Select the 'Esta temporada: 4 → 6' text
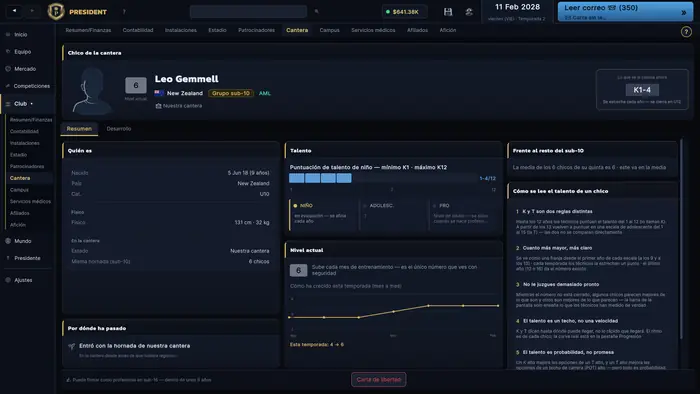700x394 pixels. click(317, 344)
